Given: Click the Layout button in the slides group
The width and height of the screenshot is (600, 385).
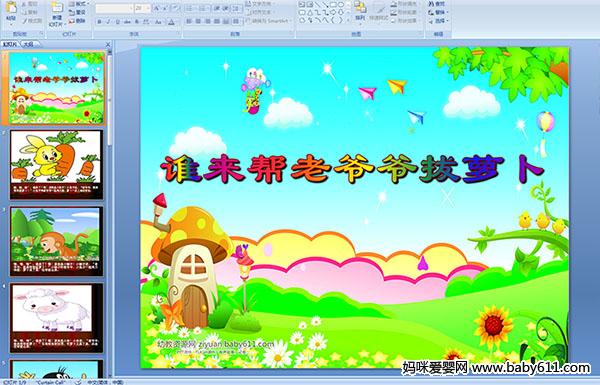Looking at the screenshot, I should pos(79,3).
